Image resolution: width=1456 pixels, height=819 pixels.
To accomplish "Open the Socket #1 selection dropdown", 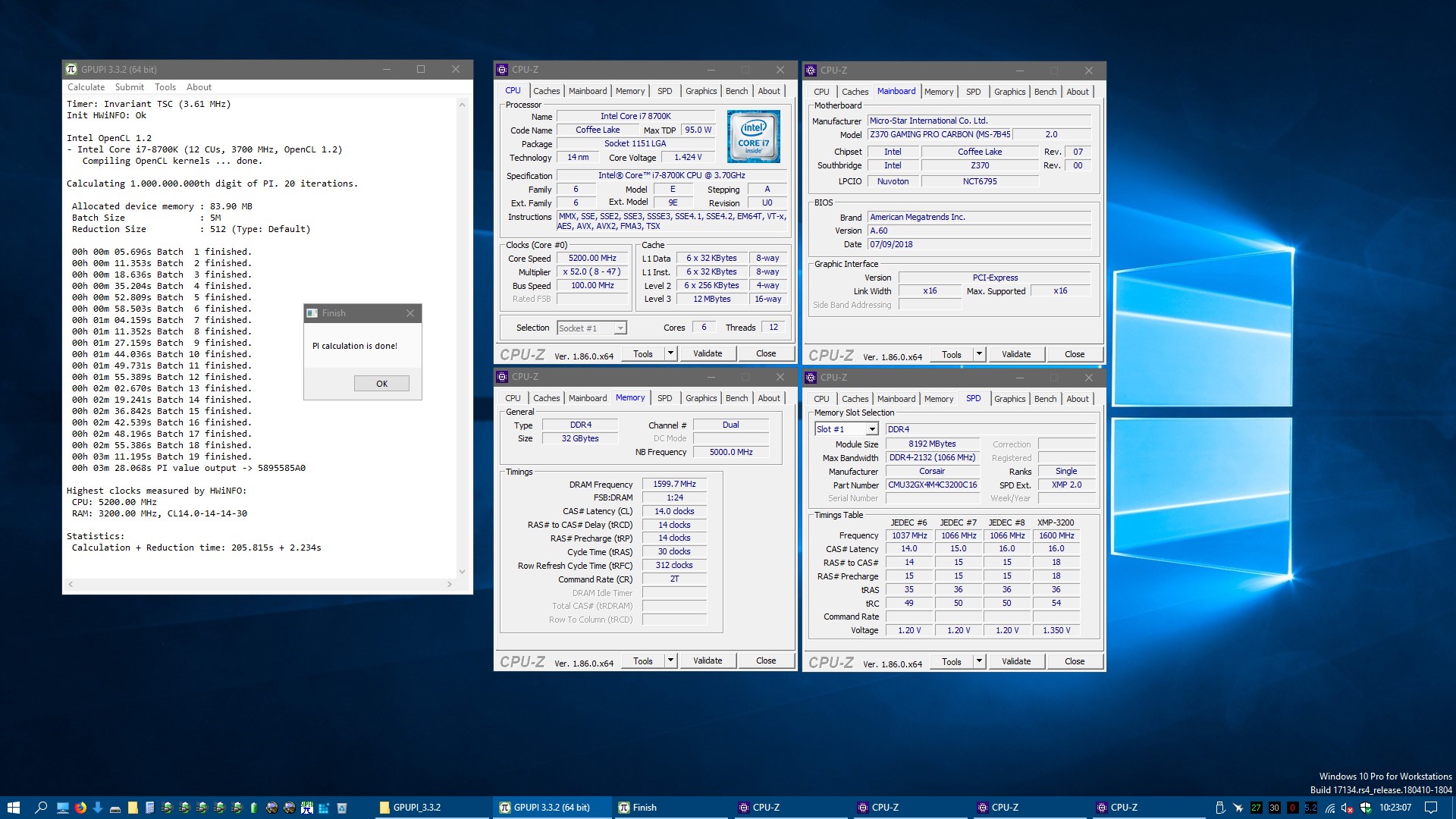I will pyautogui.click(x=591, y=328).
